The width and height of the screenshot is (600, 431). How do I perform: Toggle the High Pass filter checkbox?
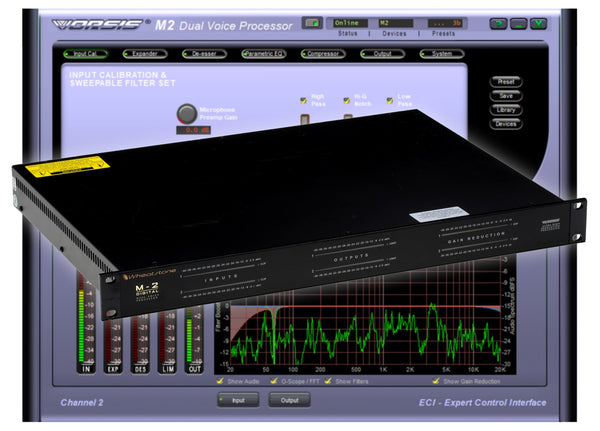303,100
